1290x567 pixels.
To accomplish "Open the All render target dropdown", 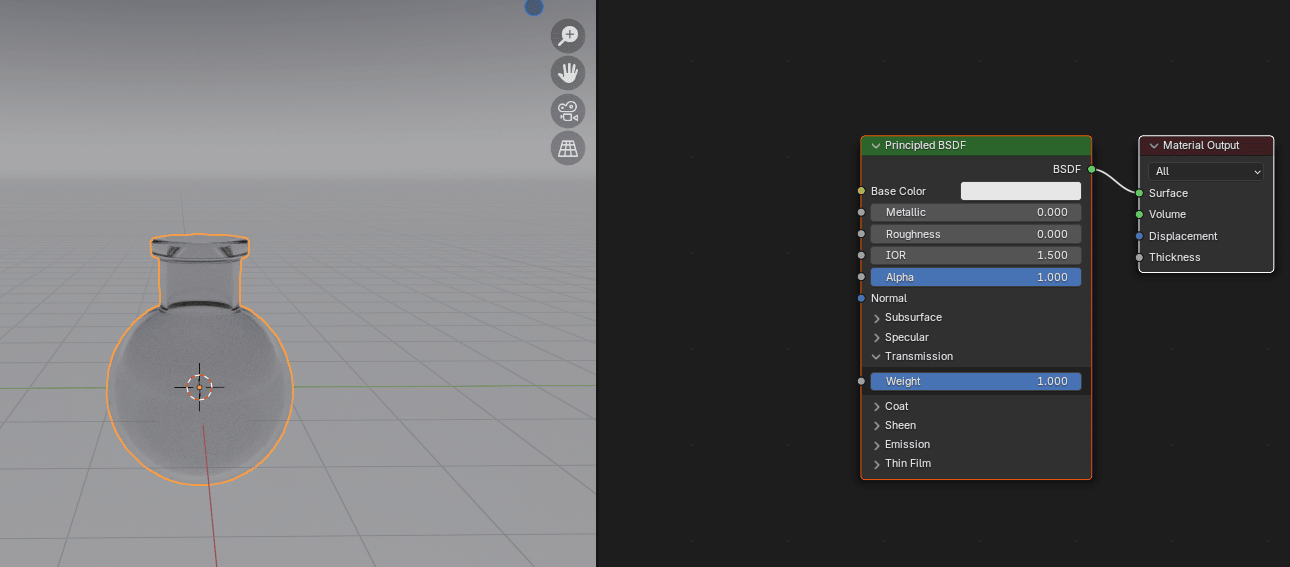I will 1207,172.
